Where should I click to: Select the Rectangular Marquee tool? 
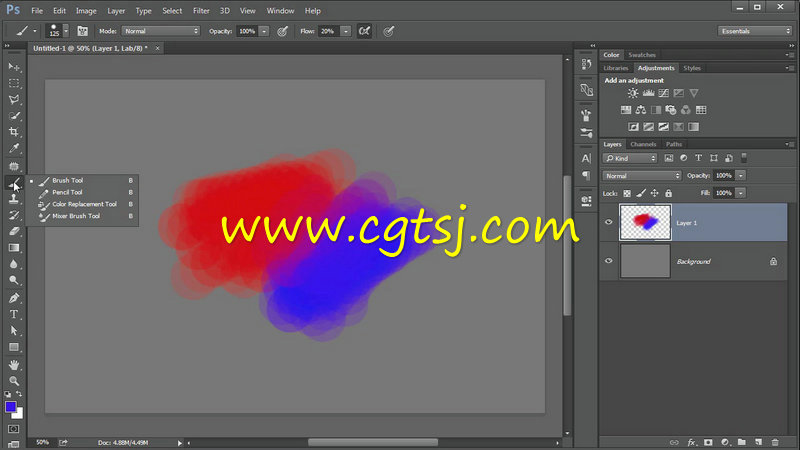(x=14, y=83)
